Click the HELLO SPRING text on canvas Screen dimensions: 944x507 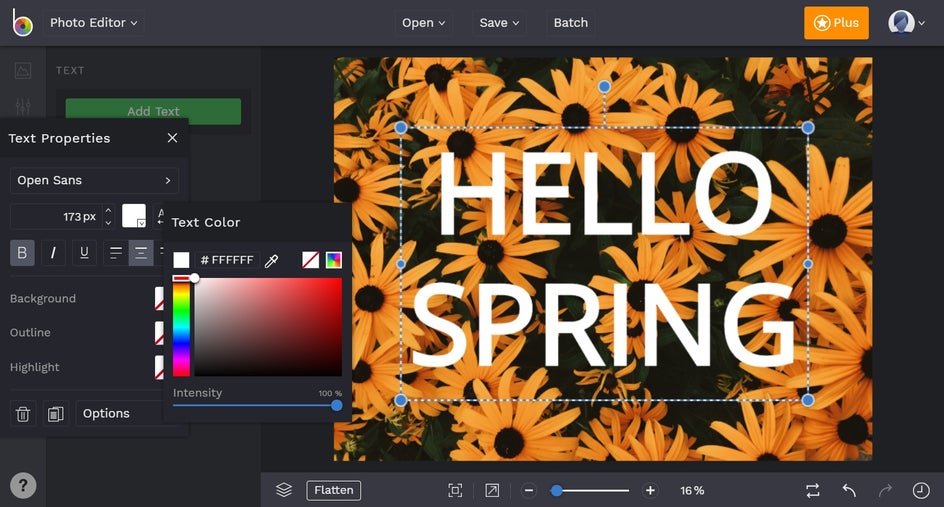tap(604, 259)
